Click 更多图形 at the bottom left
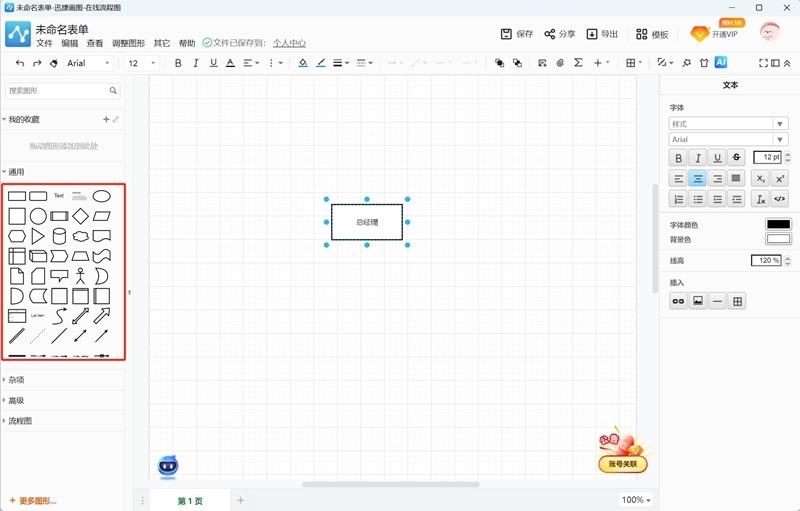This screenshot has height=511, width=800. [x=34, y=501]
